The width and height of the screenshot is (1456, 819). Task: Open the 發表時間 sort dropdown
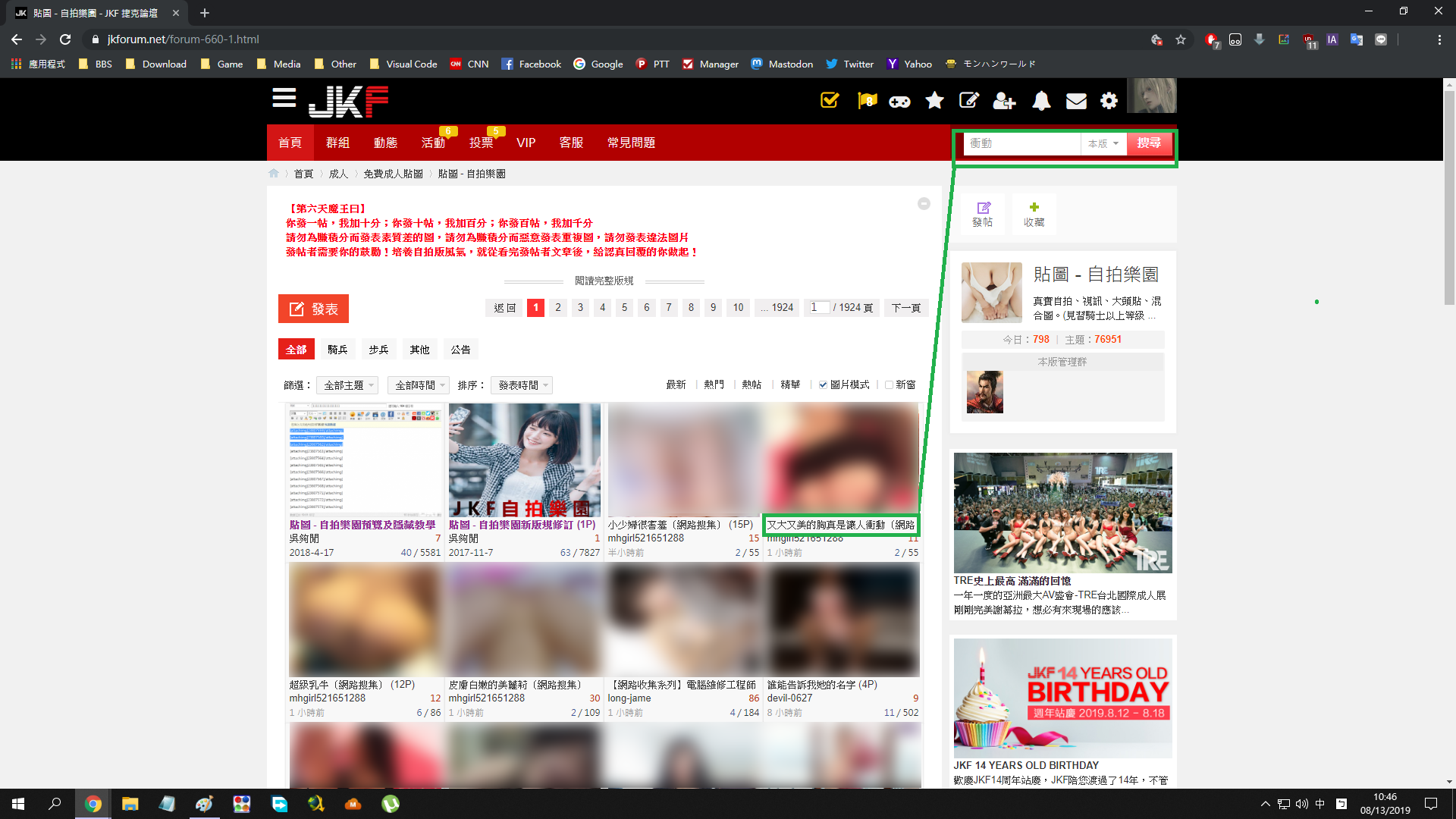tap(522, 385)
